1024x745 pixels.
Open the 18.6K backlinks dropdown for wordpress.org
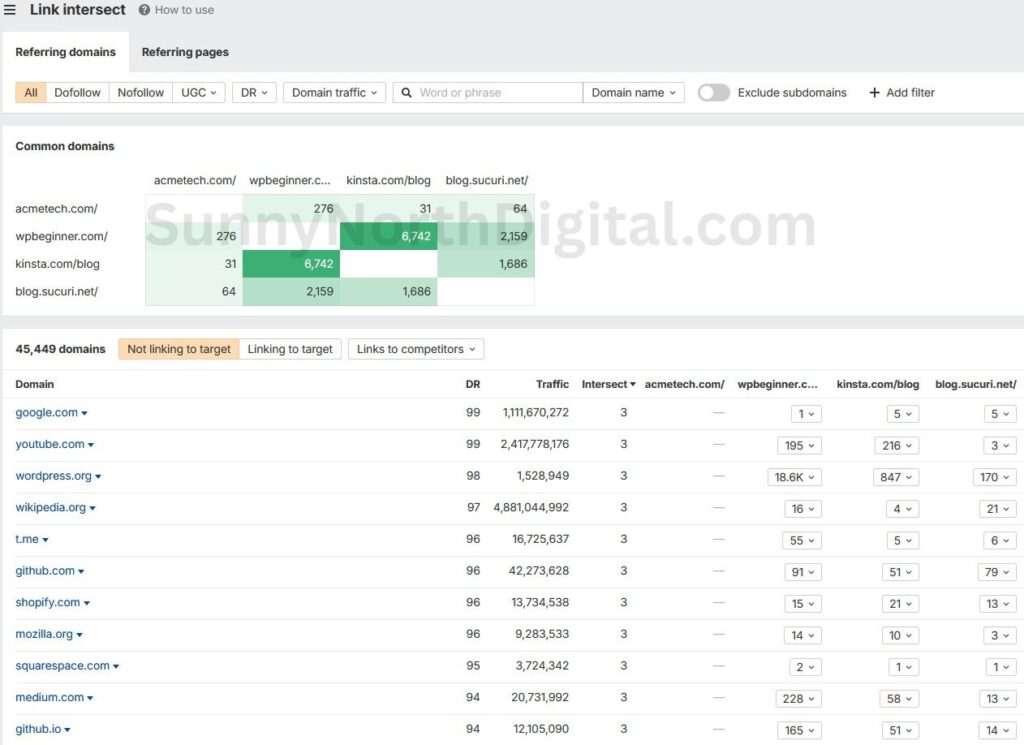[x=794, y=477]
